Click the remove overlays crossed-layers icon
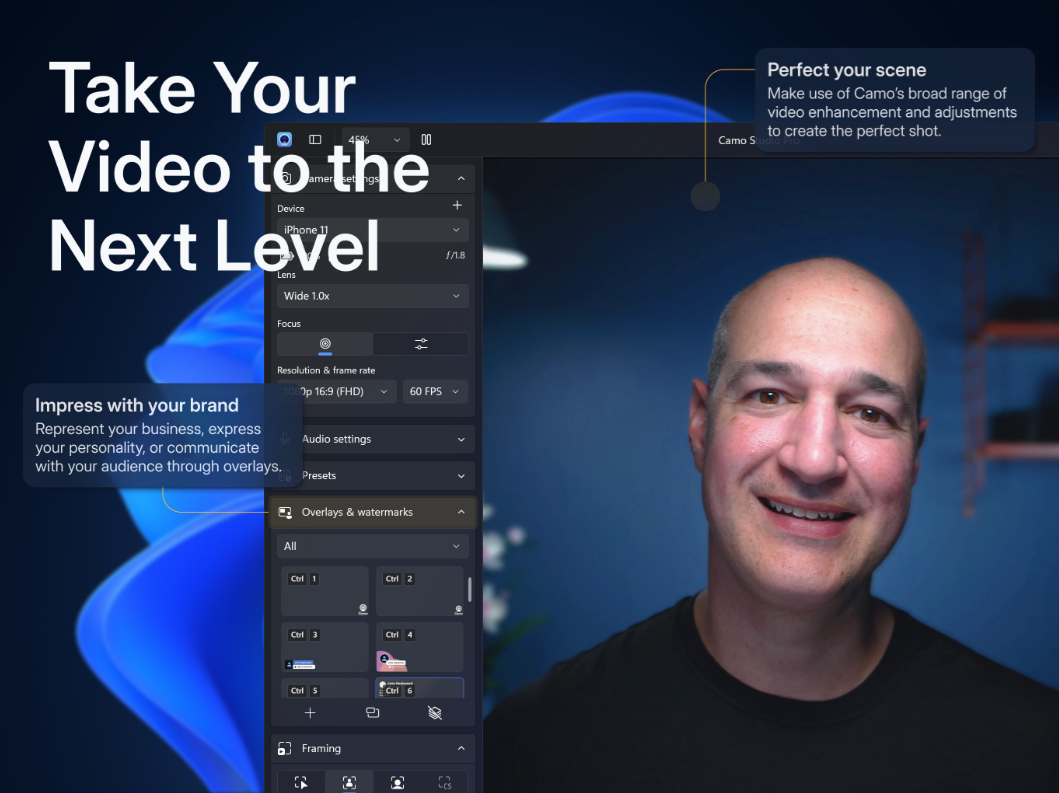 434,713
